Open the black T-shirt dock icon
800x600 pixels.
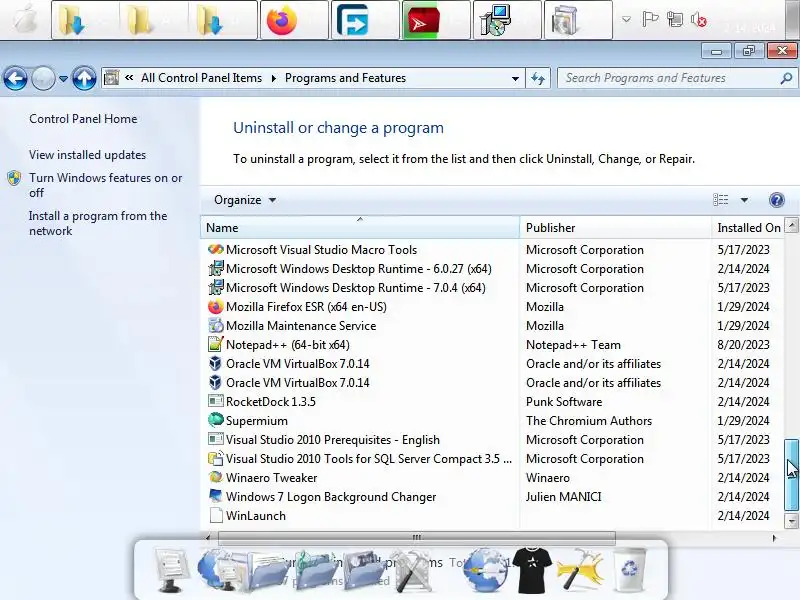point(532,570)
